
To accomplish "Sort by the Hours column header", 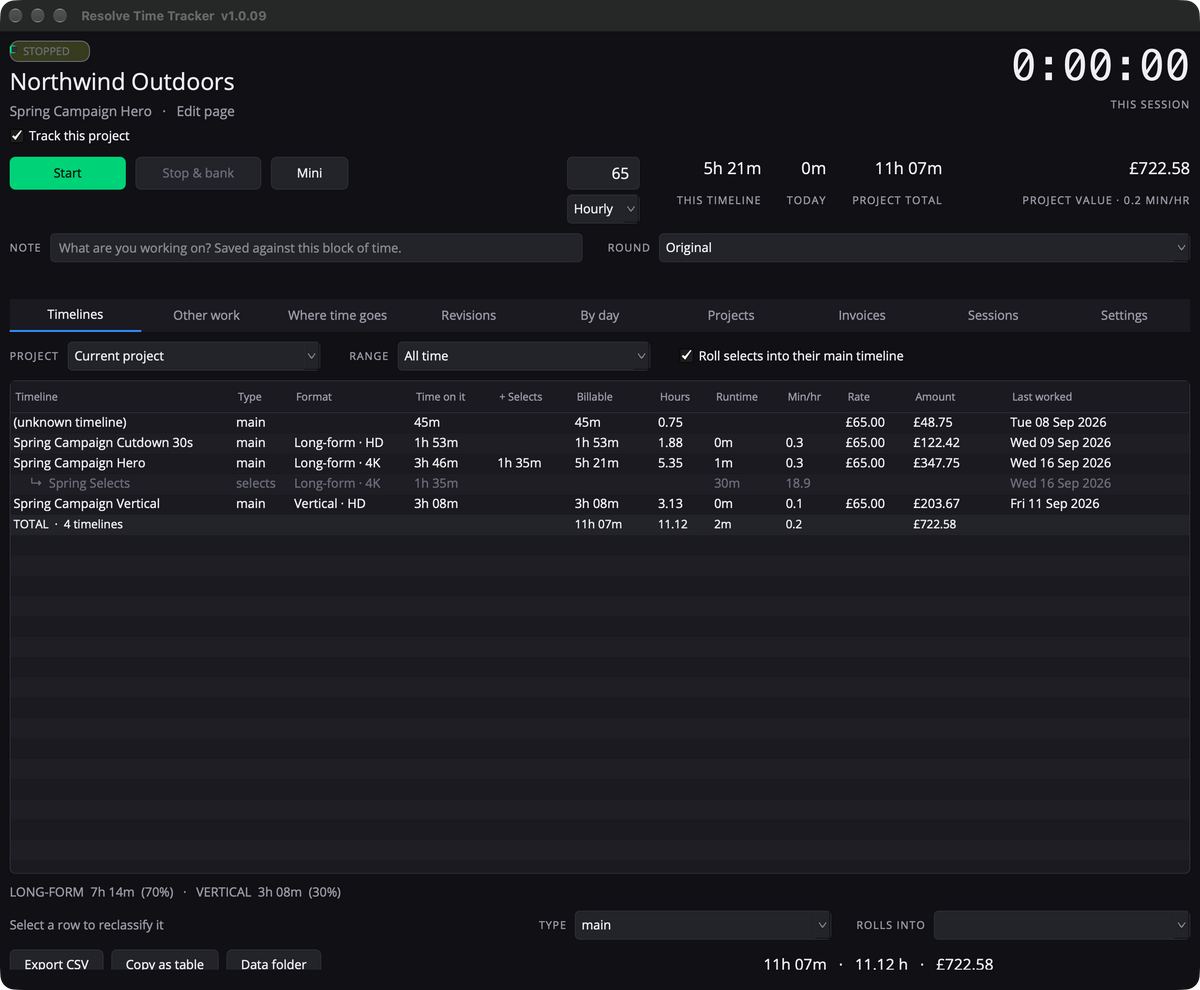I will (683, 397).
